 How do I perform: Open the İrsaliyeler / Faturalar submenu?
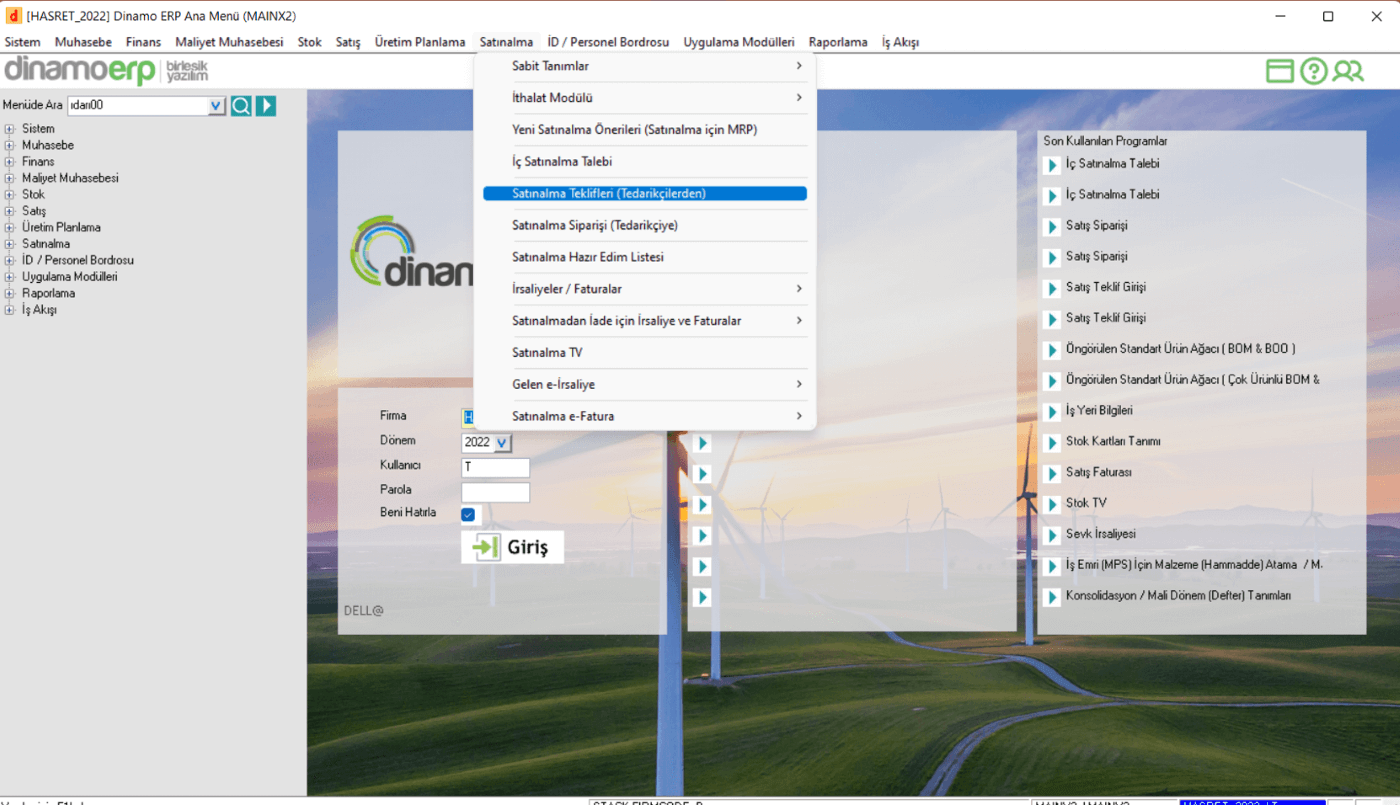[645, 289]
